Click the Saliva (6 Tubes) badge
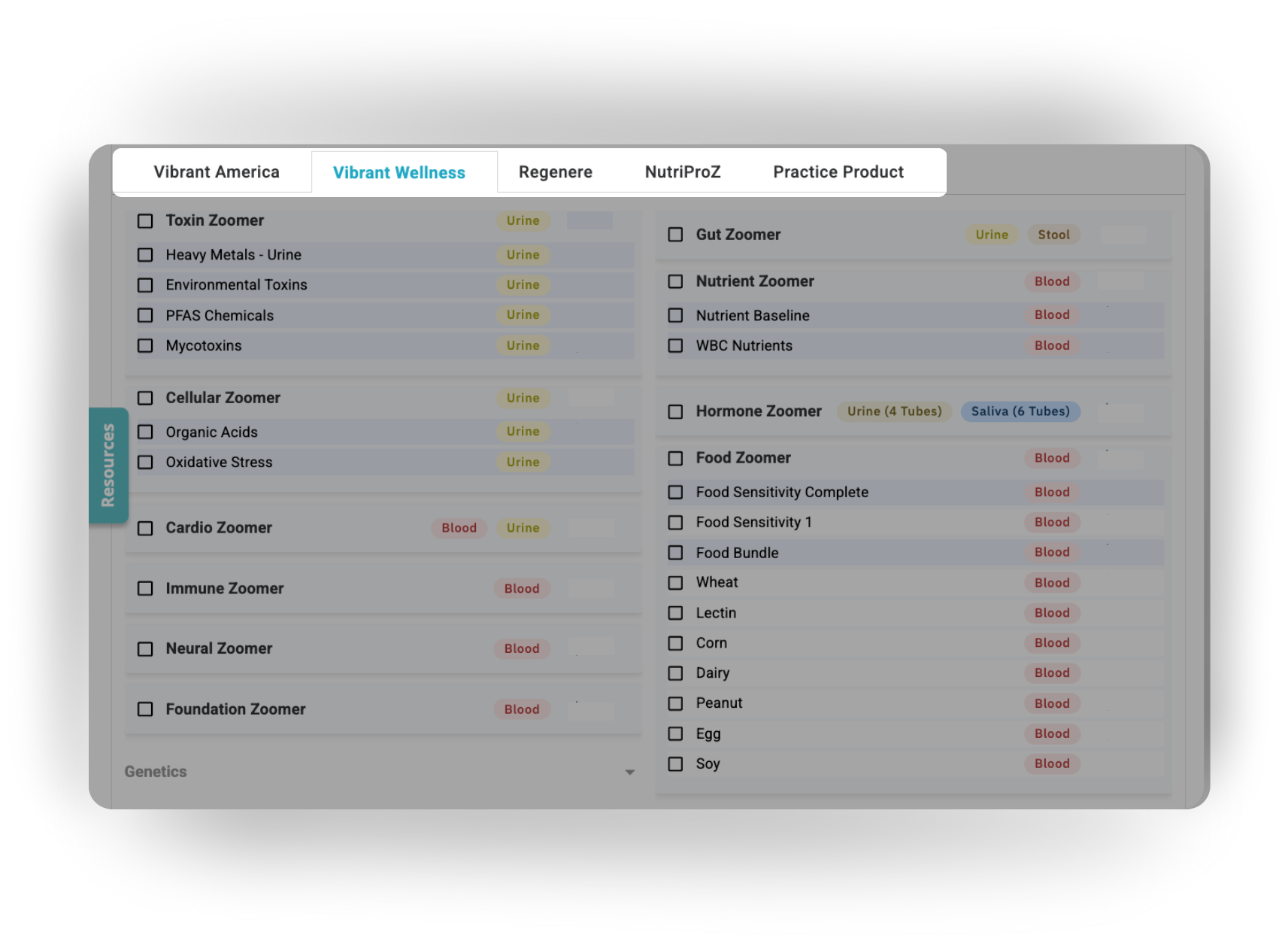 click(x=1020, y=411)
